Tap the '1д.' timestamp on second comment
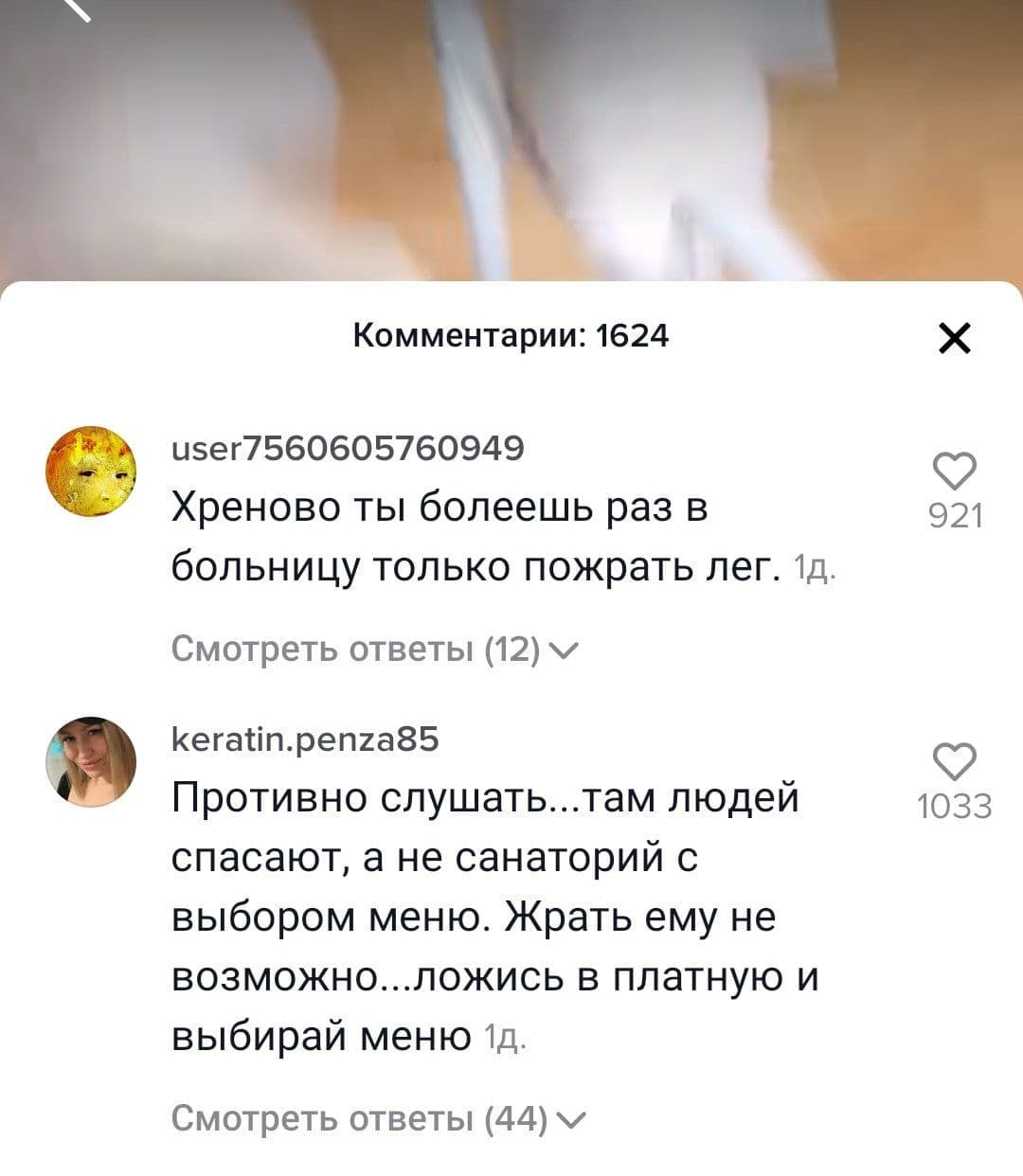 (x=504, y=1041)
